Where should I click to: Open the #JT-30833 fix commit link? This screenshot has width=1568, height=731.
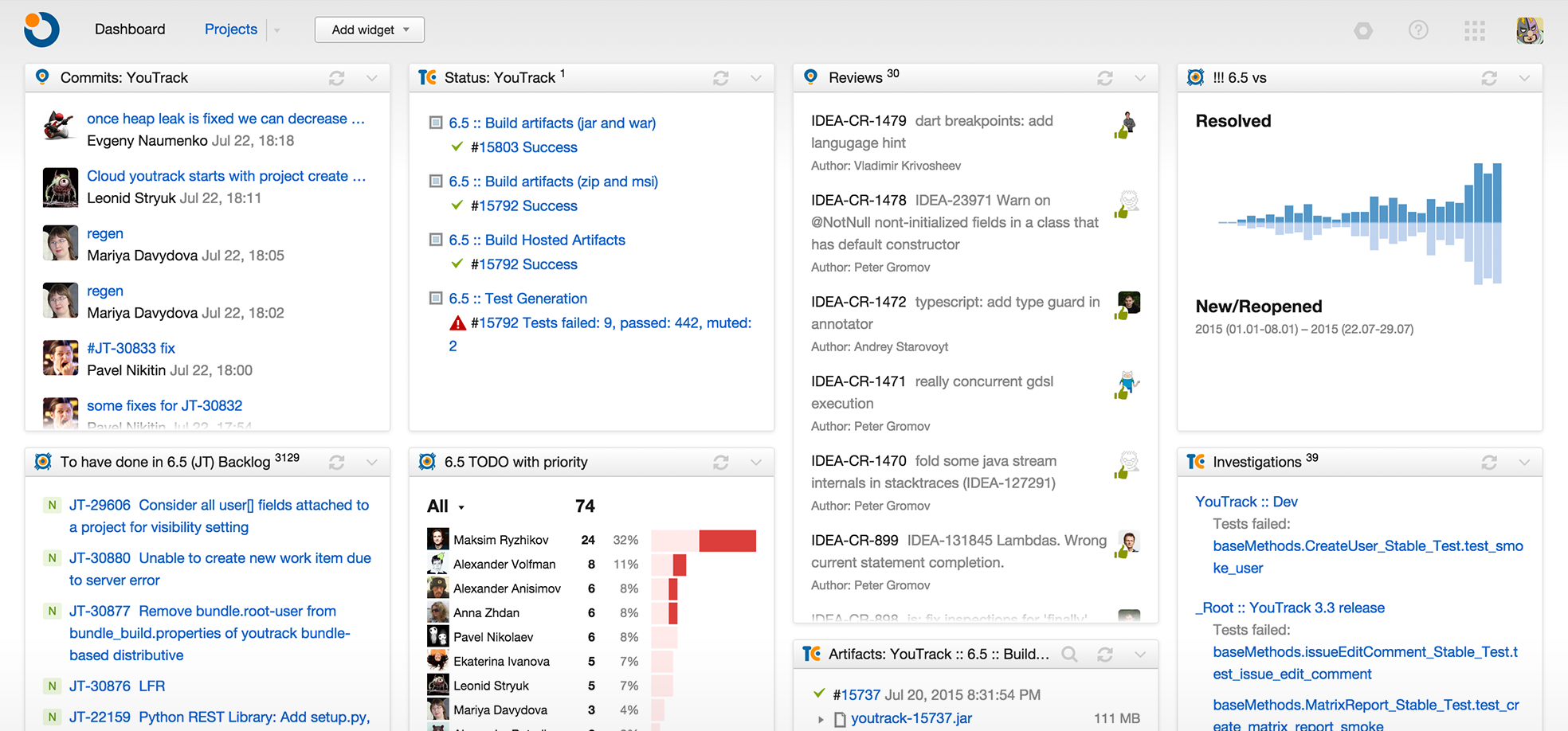pos(131,348)
